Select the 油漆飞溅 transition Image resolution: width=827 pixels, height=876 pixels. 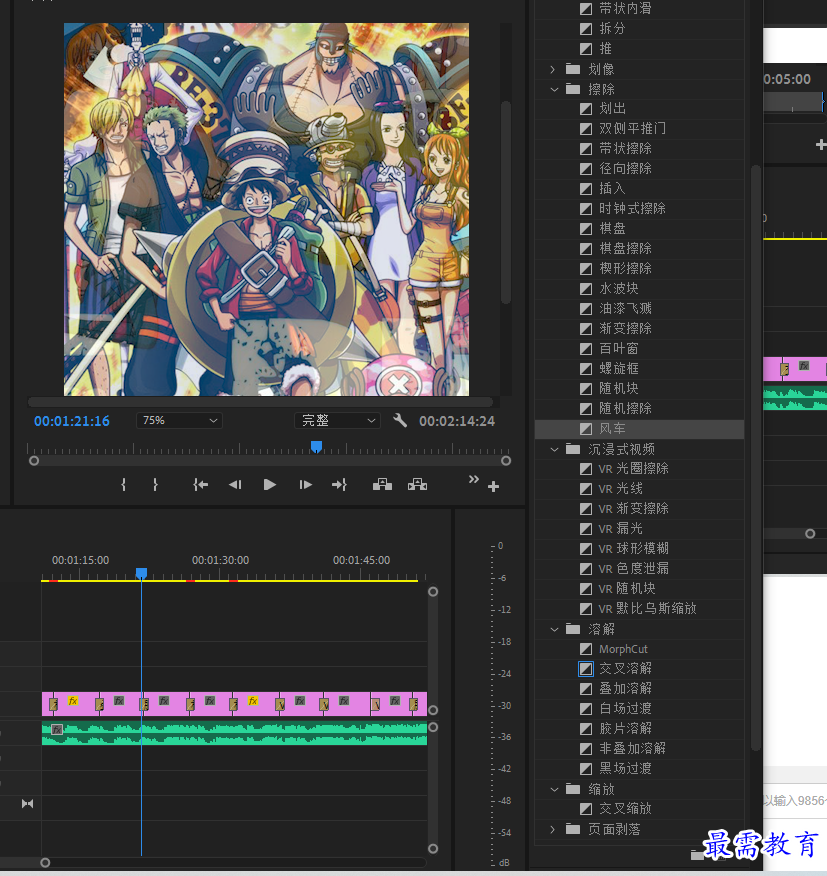click(625, 308)
